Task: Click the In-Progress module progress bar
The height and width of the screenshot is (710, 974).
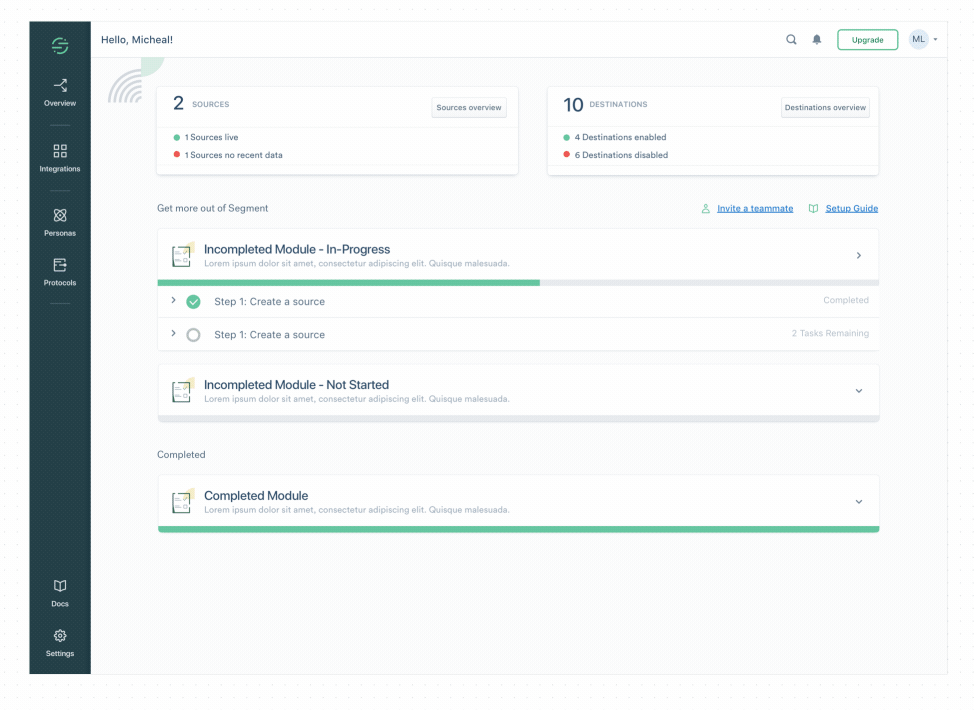Action: [x=518, y=283]
